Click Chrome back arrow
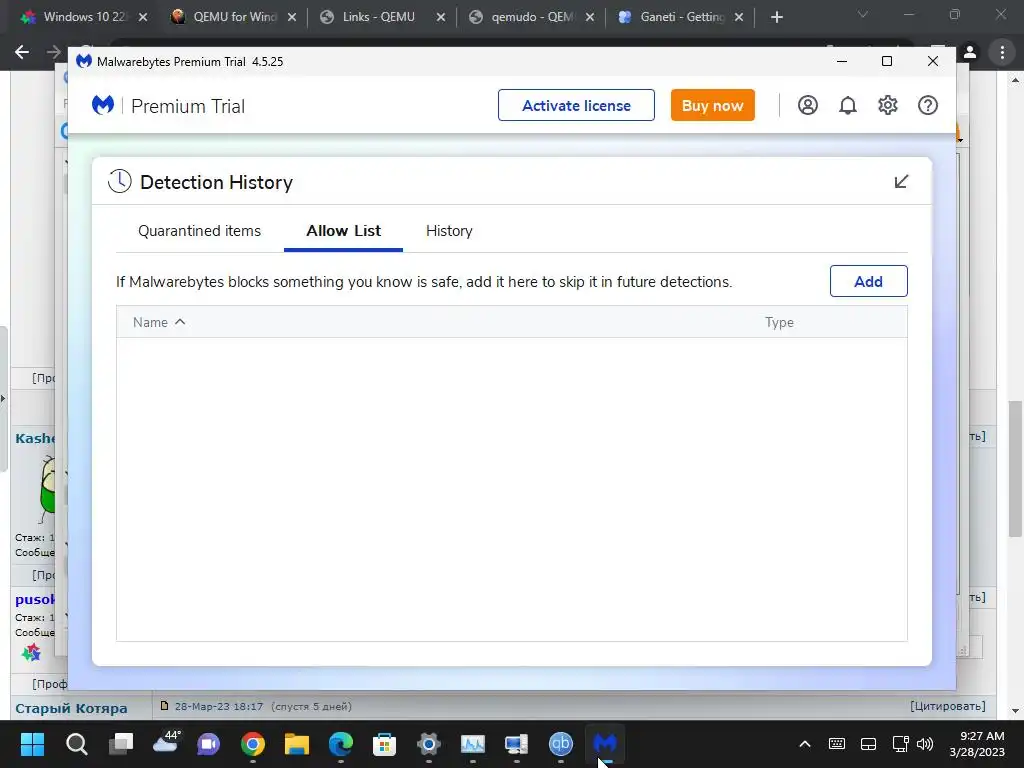Screen dimensions: 1024x768 22,52
